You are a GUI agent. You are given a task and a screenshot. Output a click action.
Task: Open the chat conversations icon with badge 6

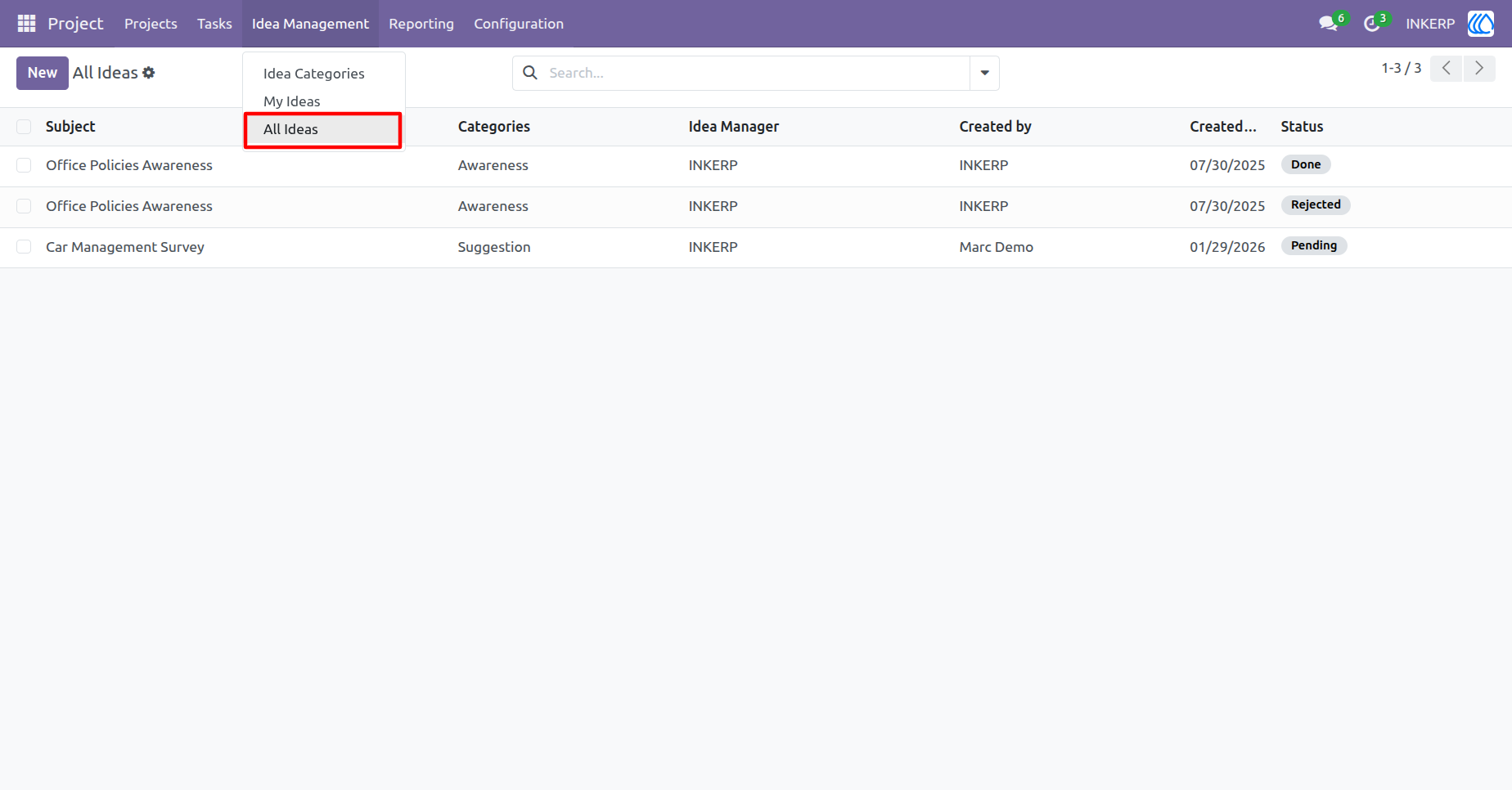click(1330, 24)
